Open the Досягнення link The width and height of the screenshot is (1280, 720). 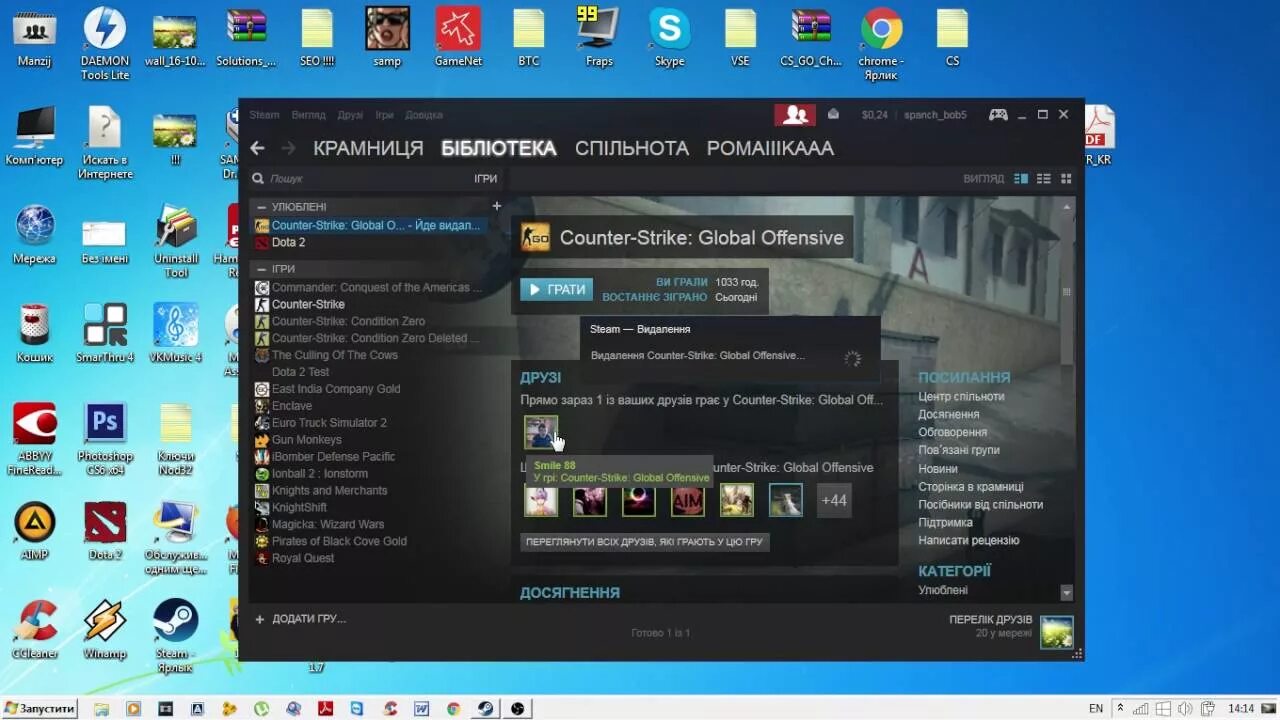949,414
